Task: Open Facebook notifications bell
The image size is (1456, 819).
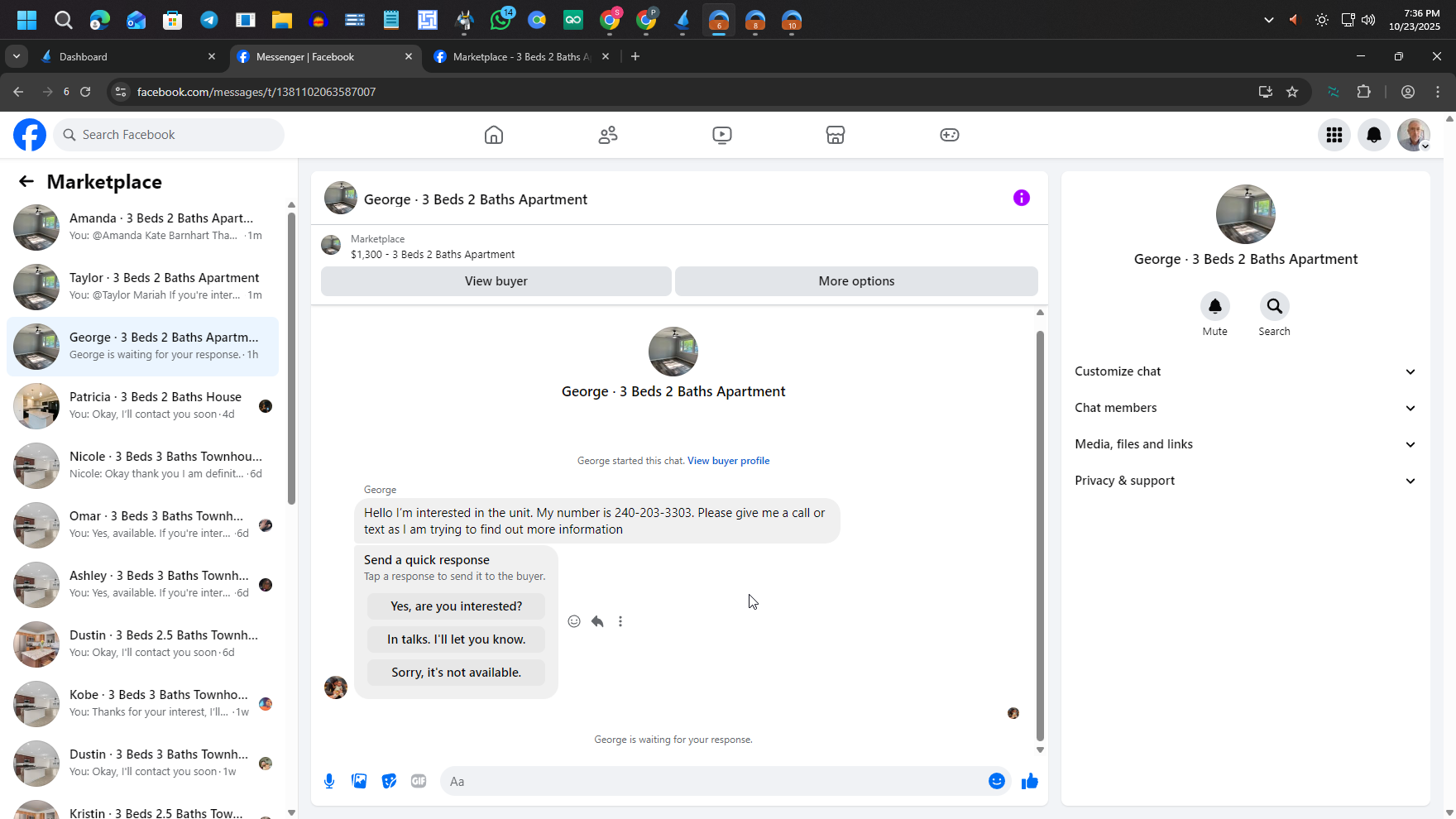Action: 1374,135
